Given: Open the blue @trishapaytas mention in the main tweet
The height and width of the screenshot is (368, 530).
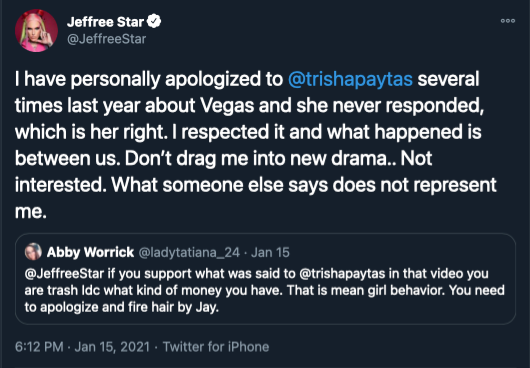Looking at the screenshot, I should coord(350,80).
